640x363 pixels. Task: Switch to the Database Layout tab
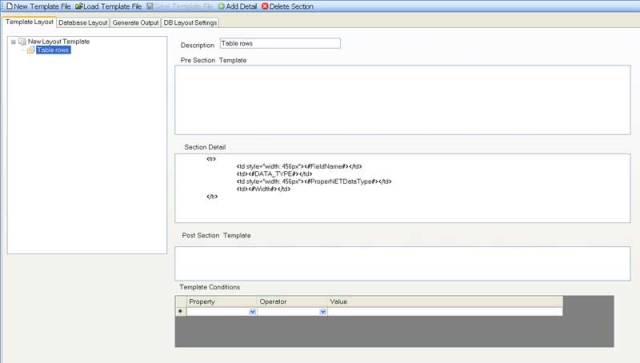click(83, 23)
